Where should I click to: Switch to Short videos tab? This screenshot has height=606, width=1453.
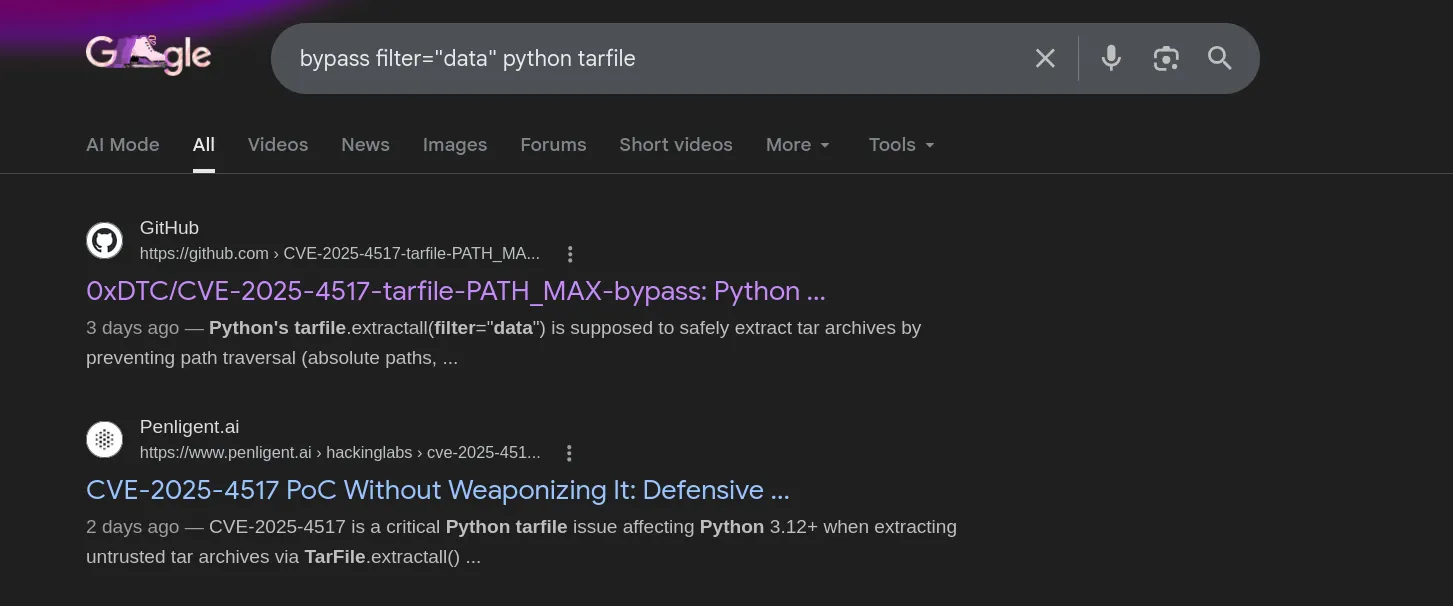(x=676, y=145)
